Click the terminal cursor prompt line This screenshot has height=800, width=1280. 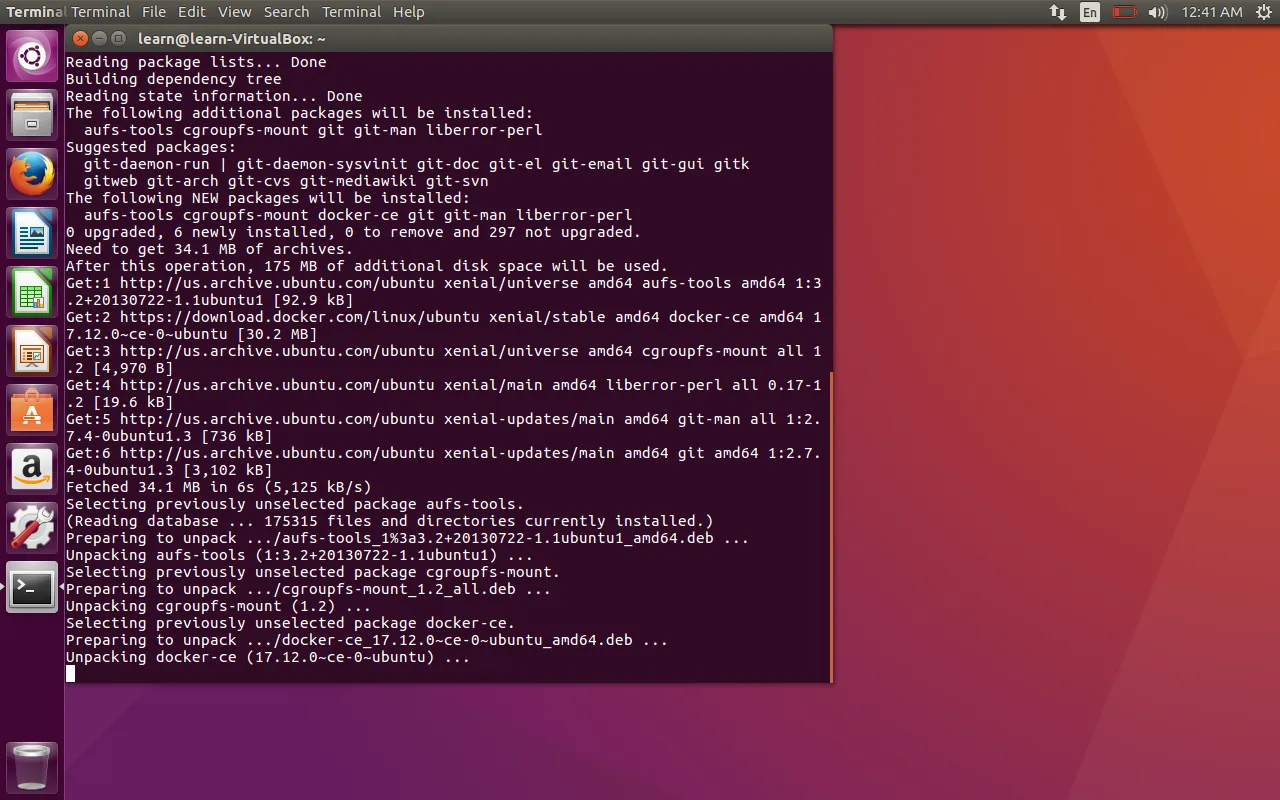pyautogui.click(x=71, y=674)
